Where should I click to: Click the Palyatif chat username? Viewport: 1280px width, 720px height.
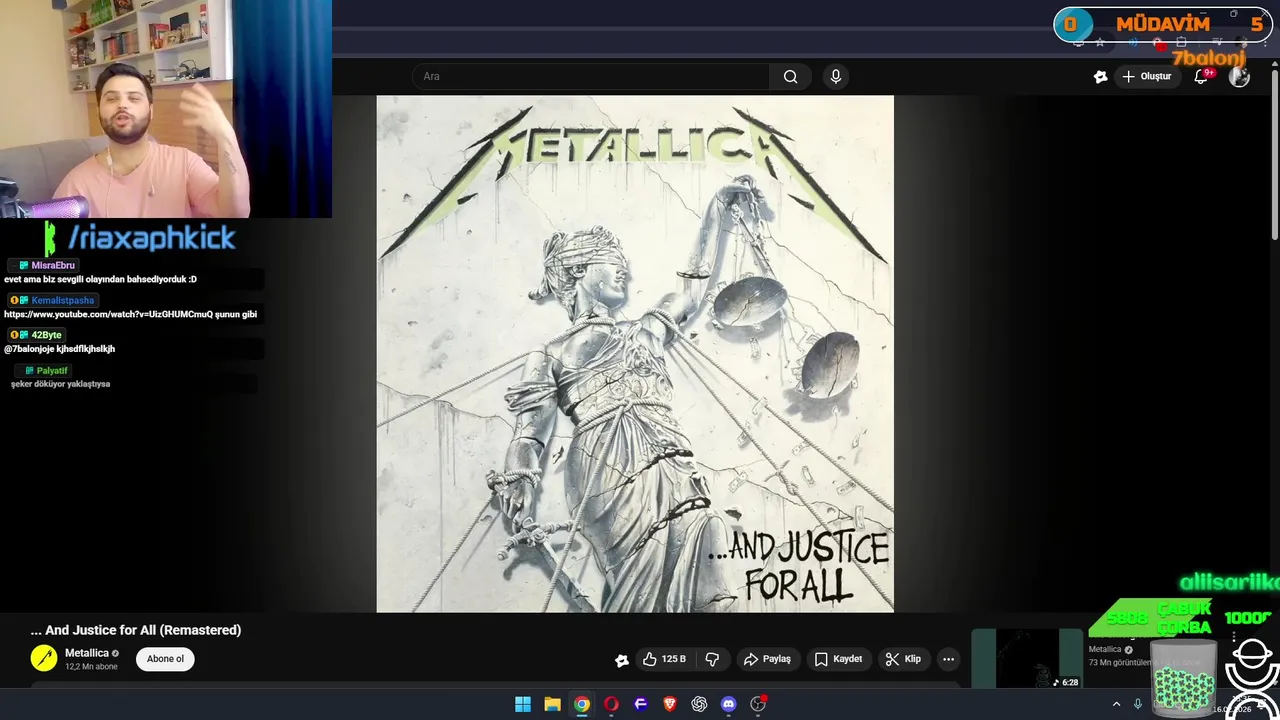click(x=52, y=371)
